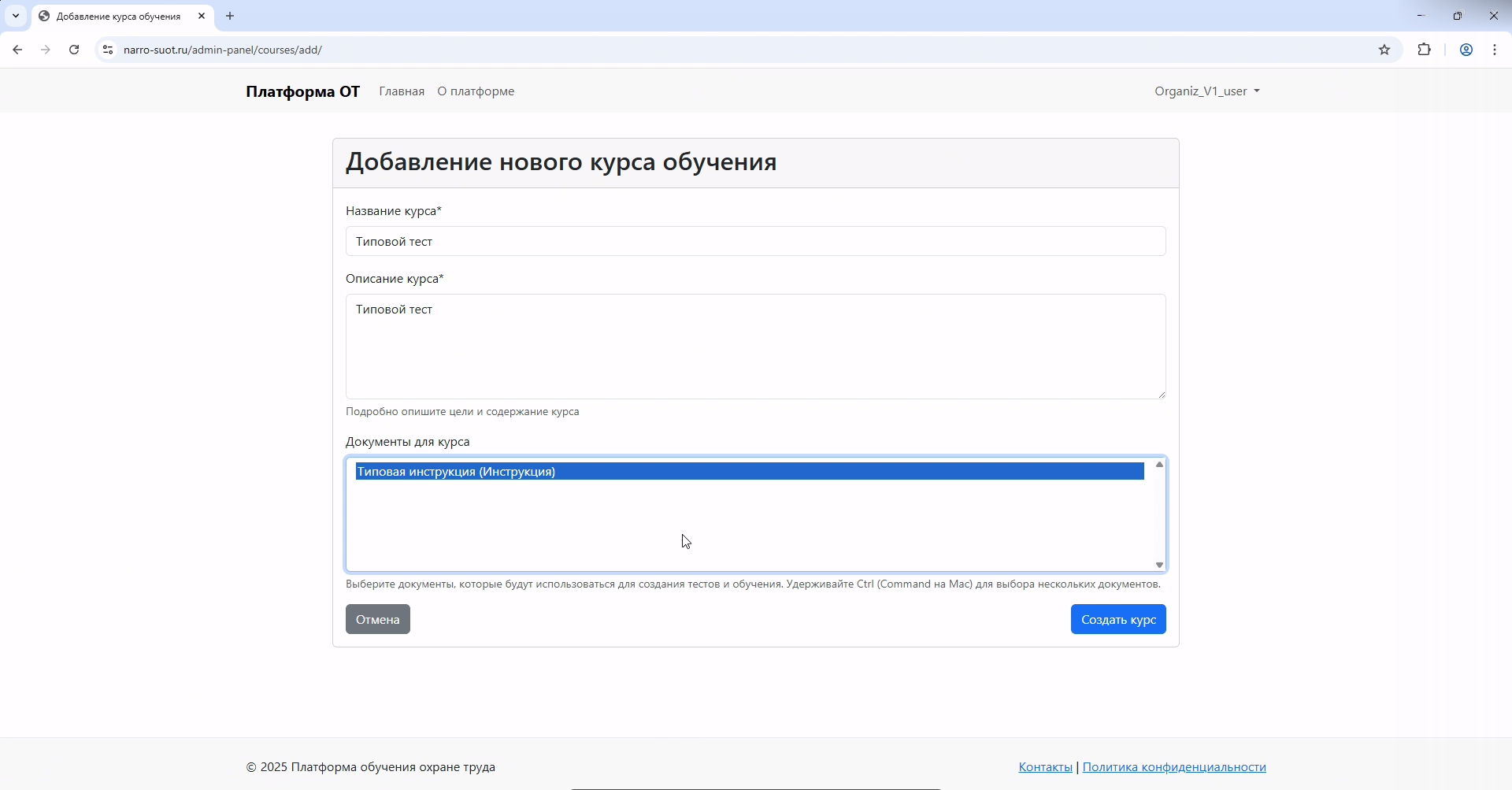View site information icon in address bar
Image resolution: width=1512 pixels, height=790 pixels.
click(108, 49)
